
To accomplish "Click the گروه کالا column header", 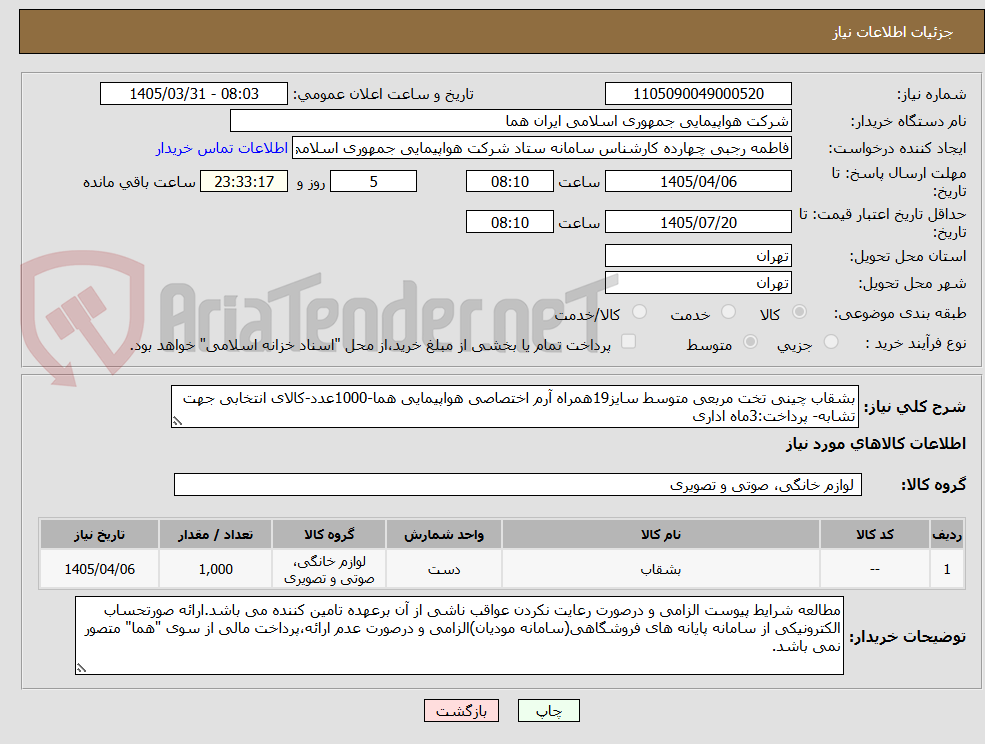I will click(x=329, y=535).
